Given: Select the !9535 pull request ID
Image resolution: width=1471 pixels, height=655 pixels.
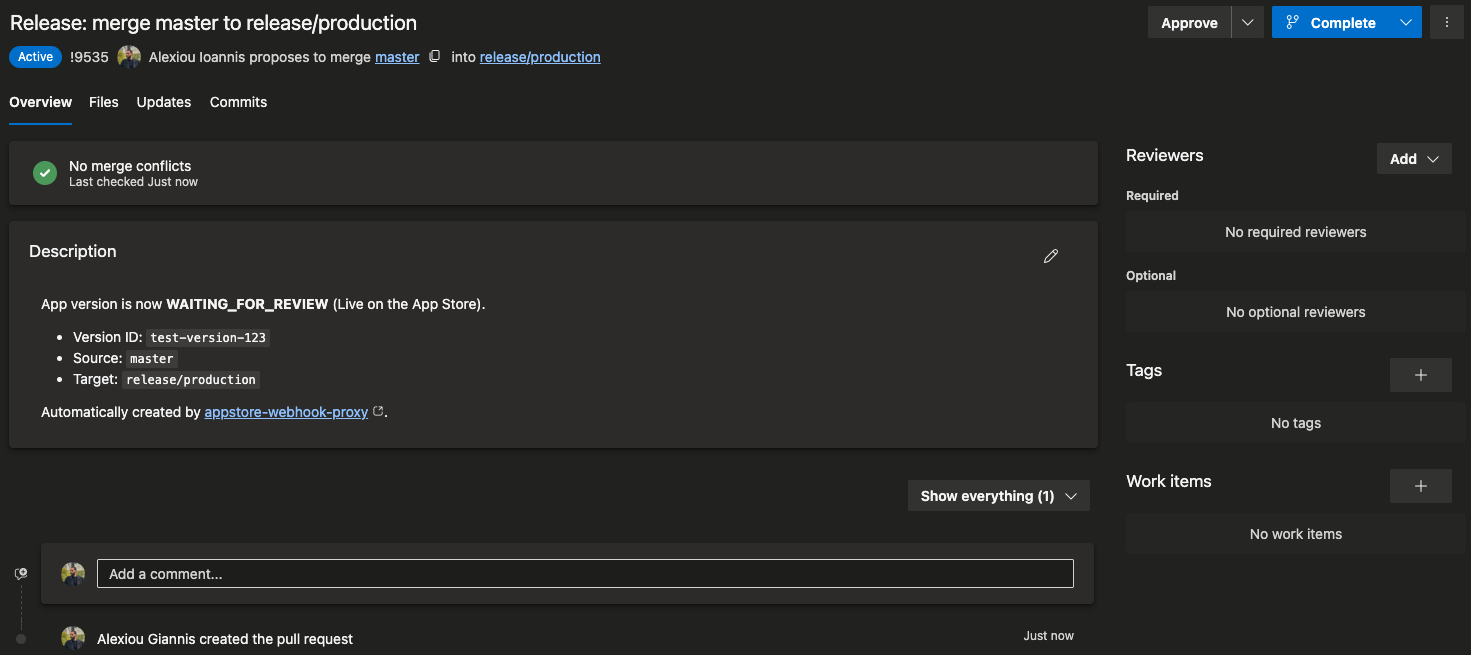Looking at the screenshot, I should point(89,57).
